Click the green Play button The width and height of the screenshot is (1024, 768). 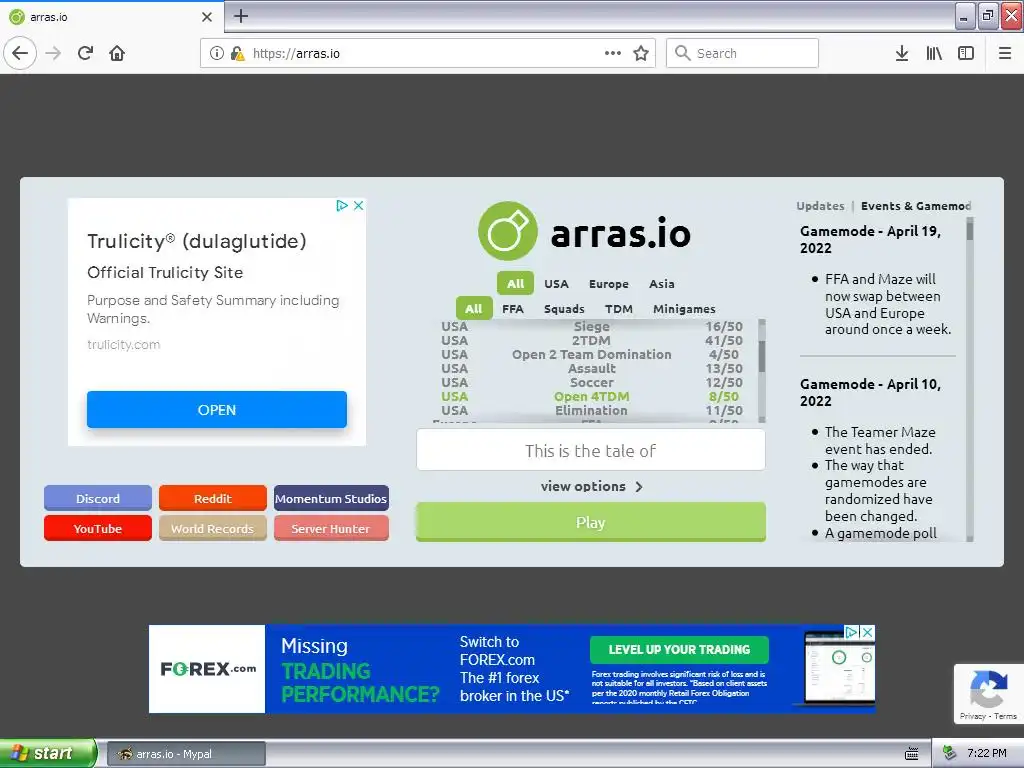tap(591, 522)
